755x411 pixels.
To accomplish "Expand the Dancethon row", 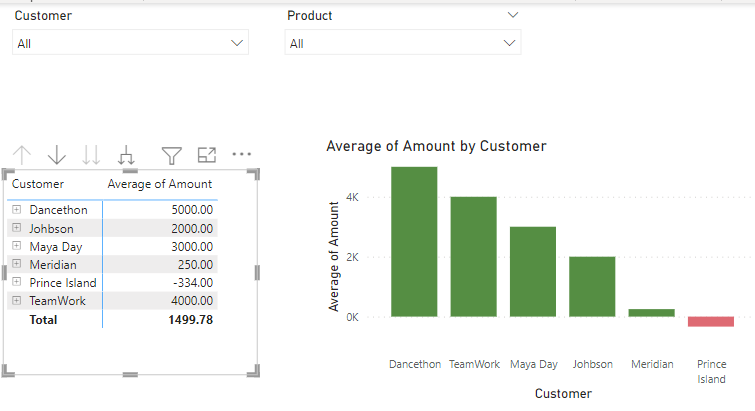I will point(16,209).
